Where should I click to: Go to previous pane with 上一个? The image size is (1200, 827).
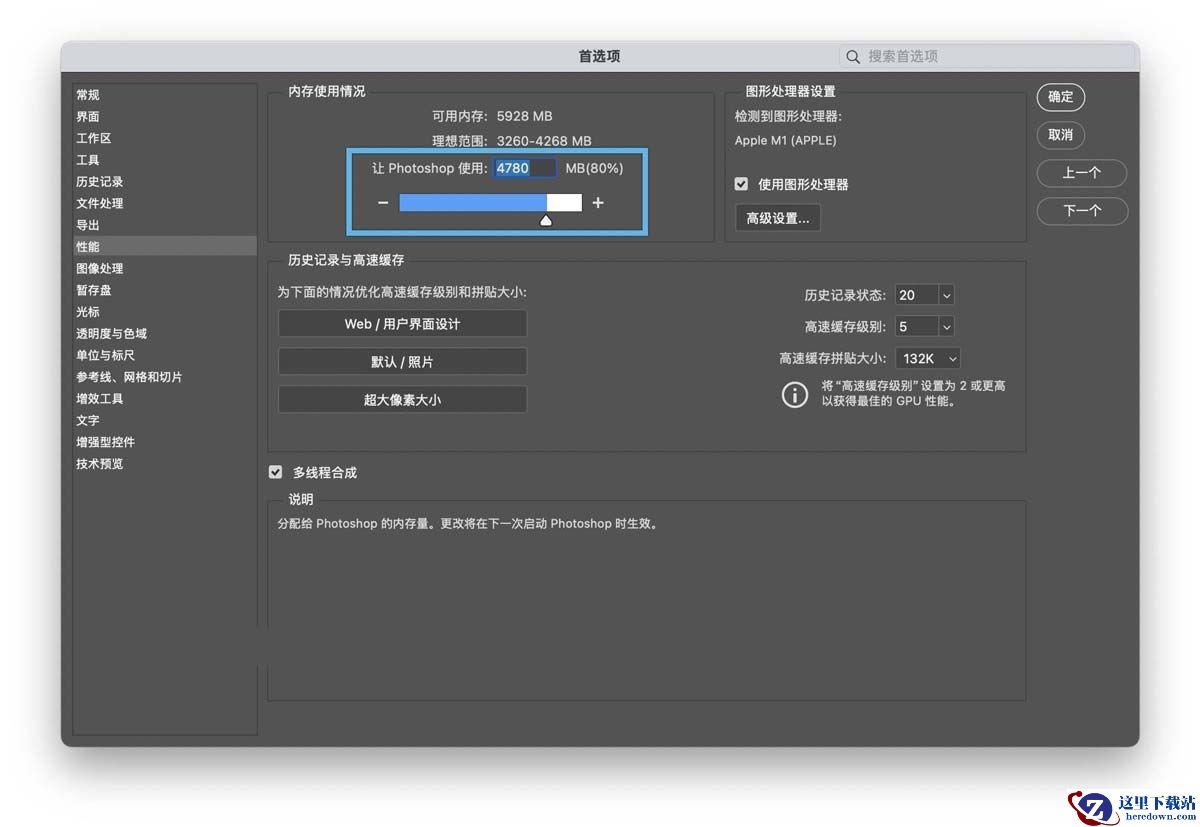1082,173
